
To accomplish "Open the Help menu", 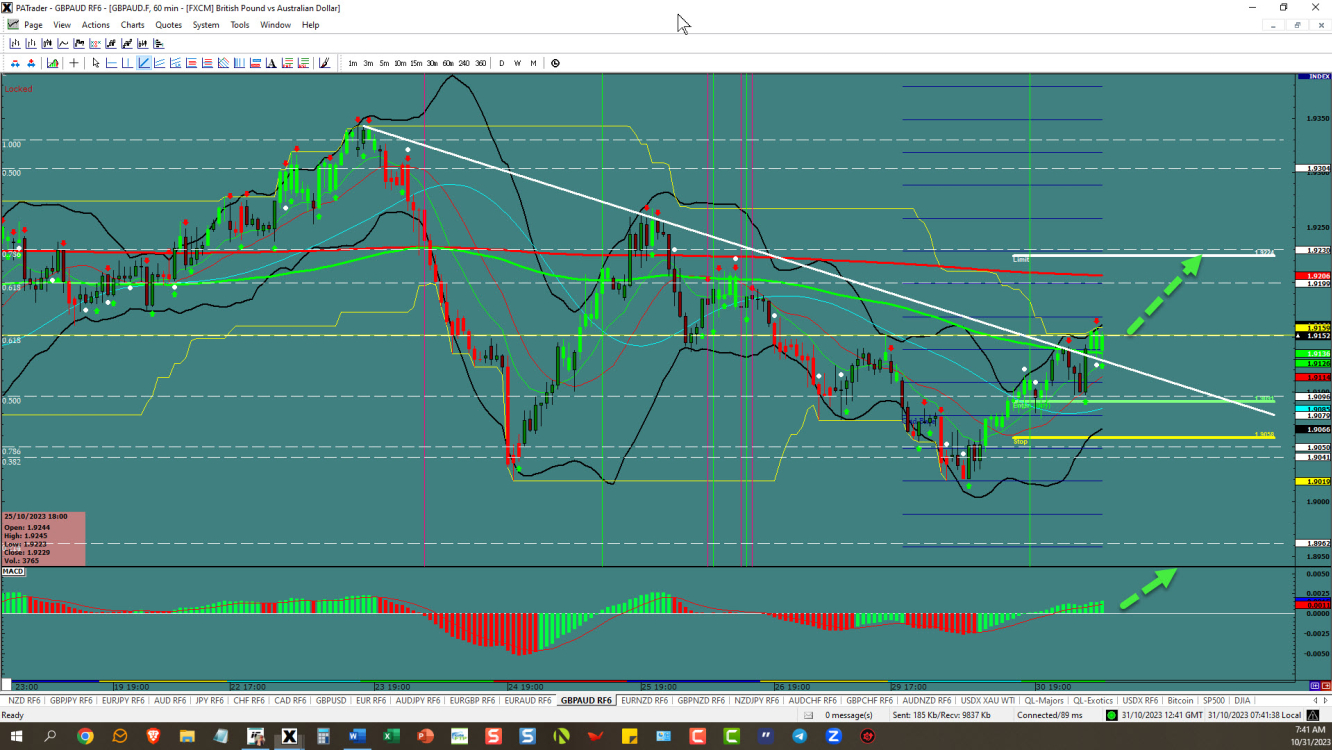I will click(310, 25).
